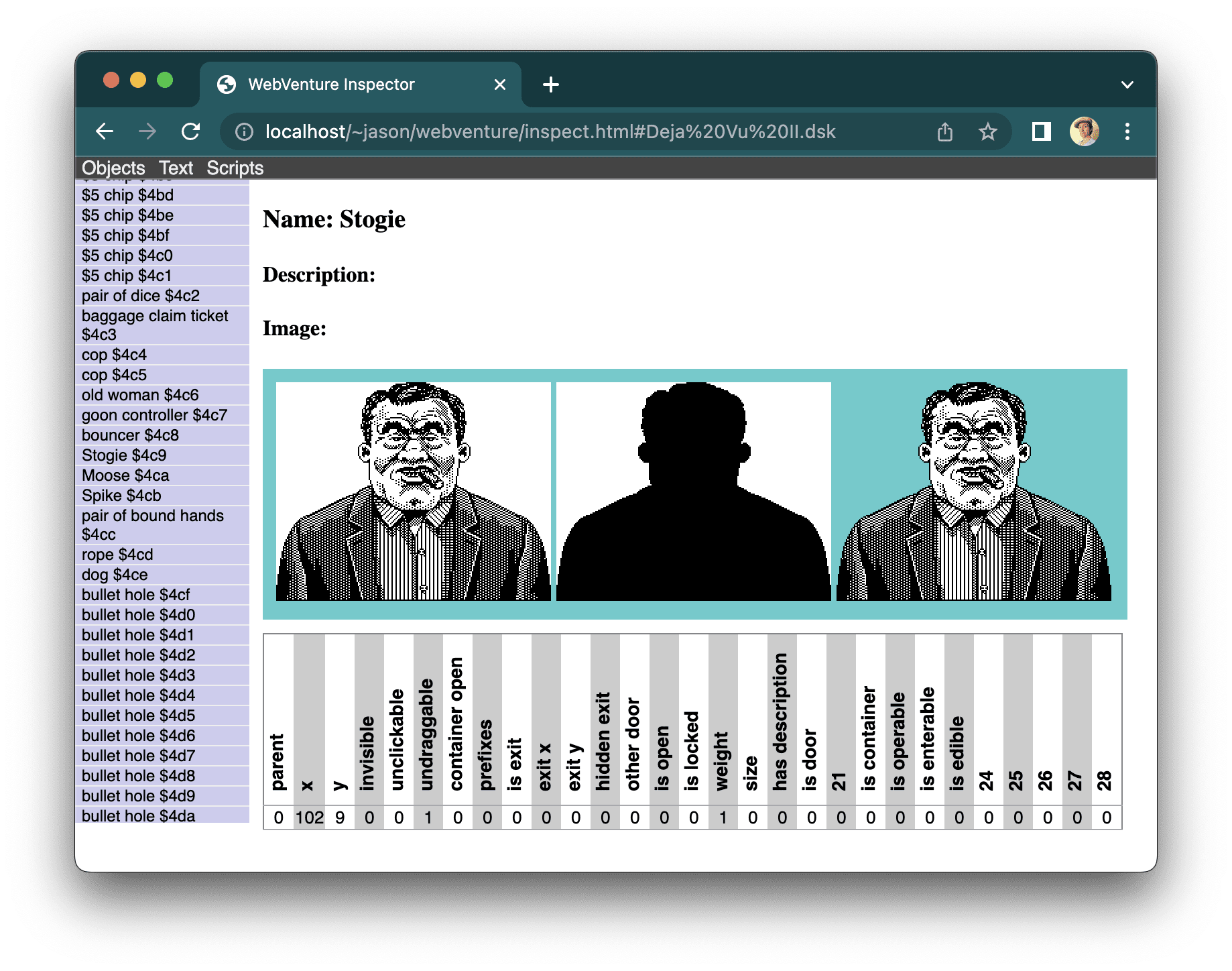
Task: Click the black silhouette mask image
Action: [694, 492]
